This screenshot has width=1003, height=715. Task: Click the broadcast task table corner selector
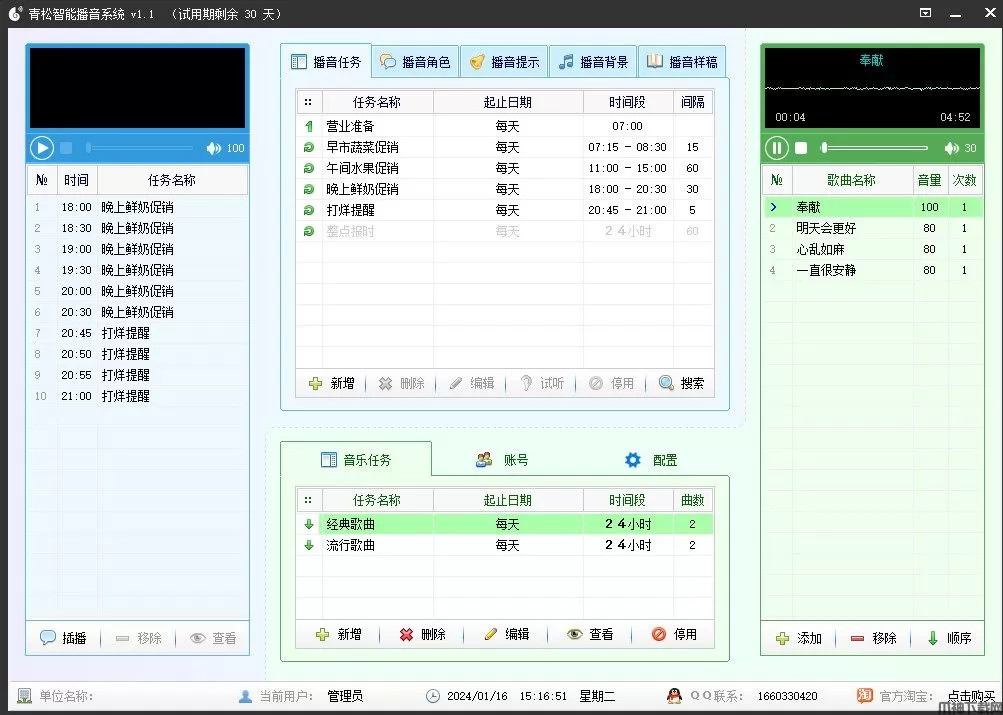pos(308,102)
